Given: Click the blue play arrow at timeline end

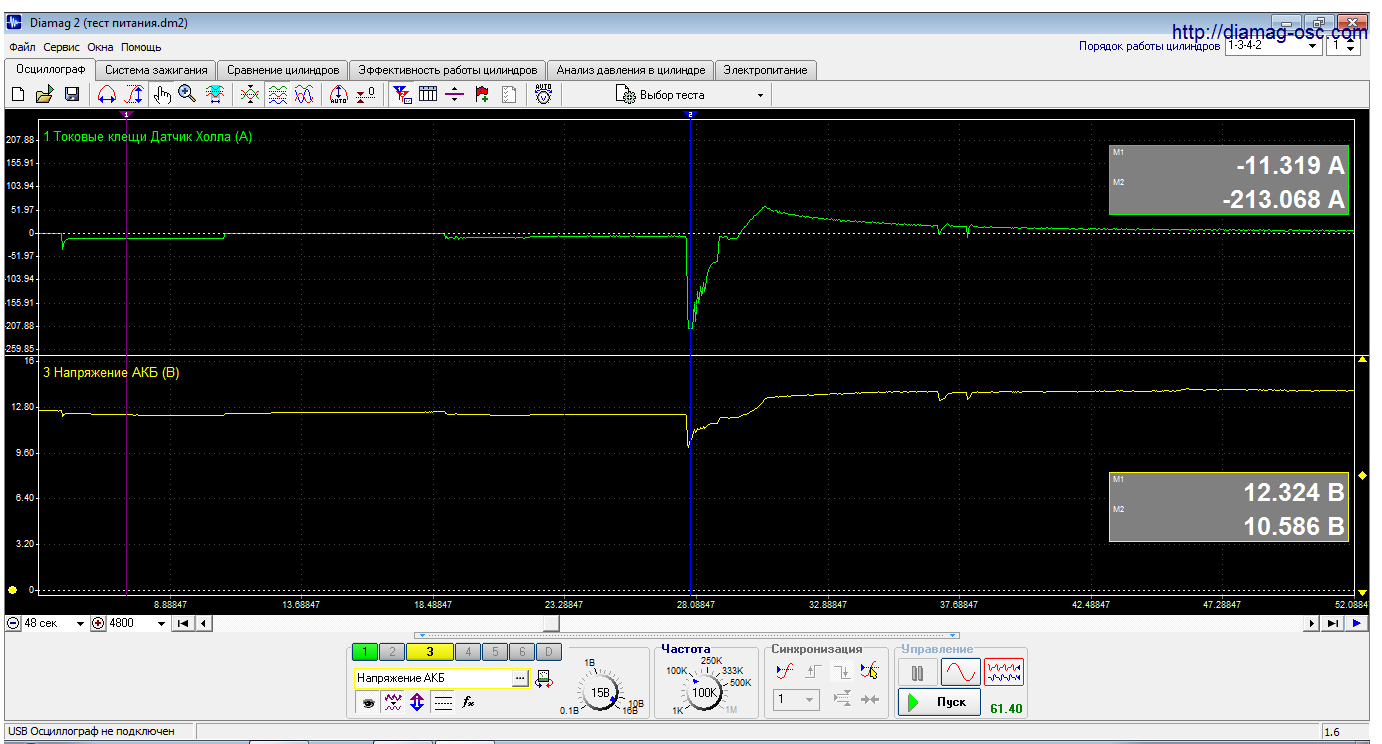Looking at the screenshot, I should click(x=1357, y=623).
